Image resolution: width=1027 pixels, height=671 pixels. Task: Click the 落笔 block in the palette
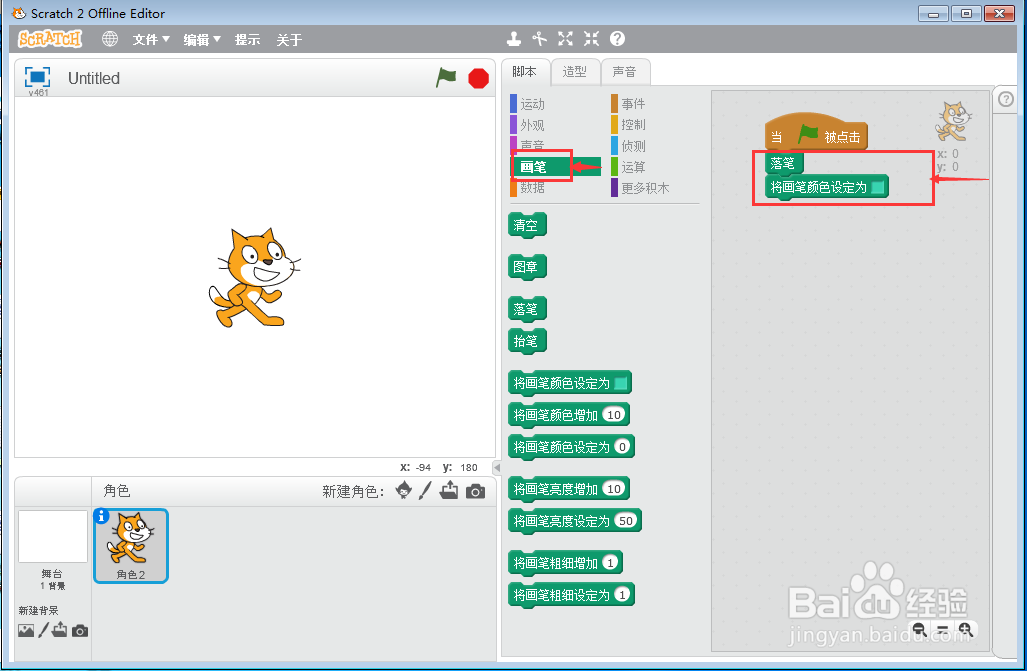(x=527, y=309)
